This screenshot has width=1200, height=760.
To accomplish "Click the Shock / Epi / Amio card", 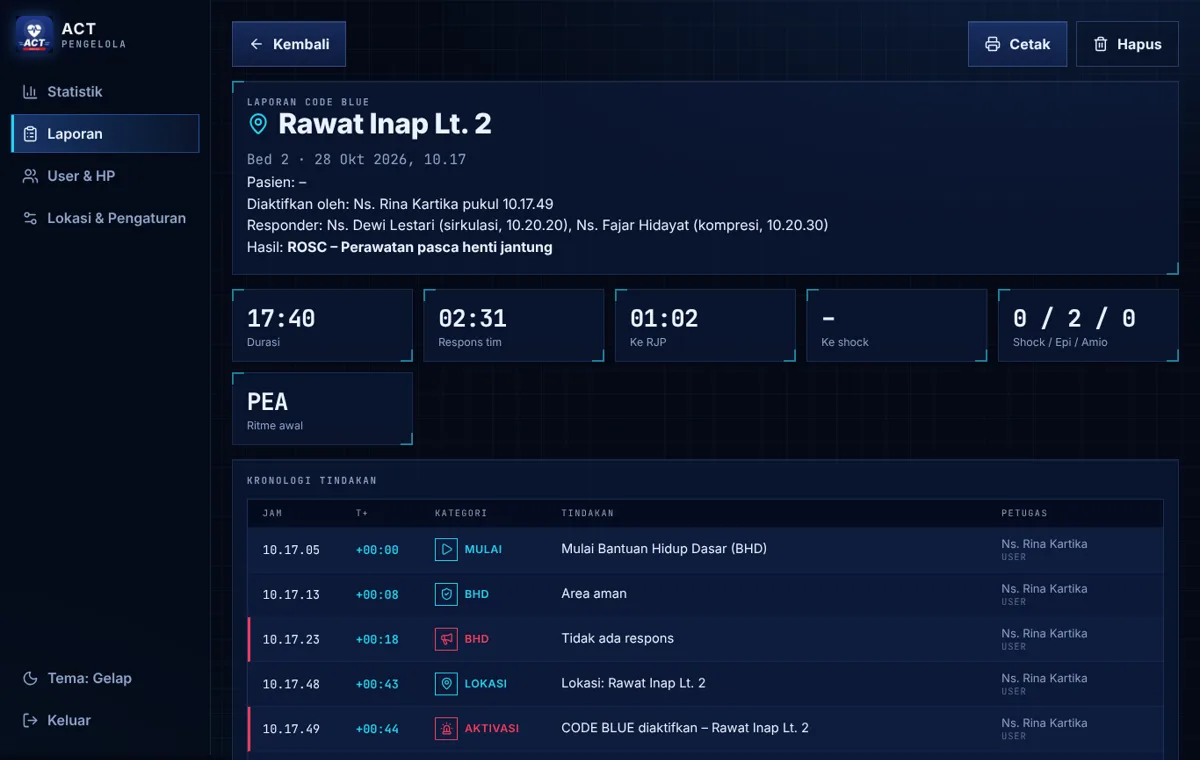I will tap(1088, 325).
